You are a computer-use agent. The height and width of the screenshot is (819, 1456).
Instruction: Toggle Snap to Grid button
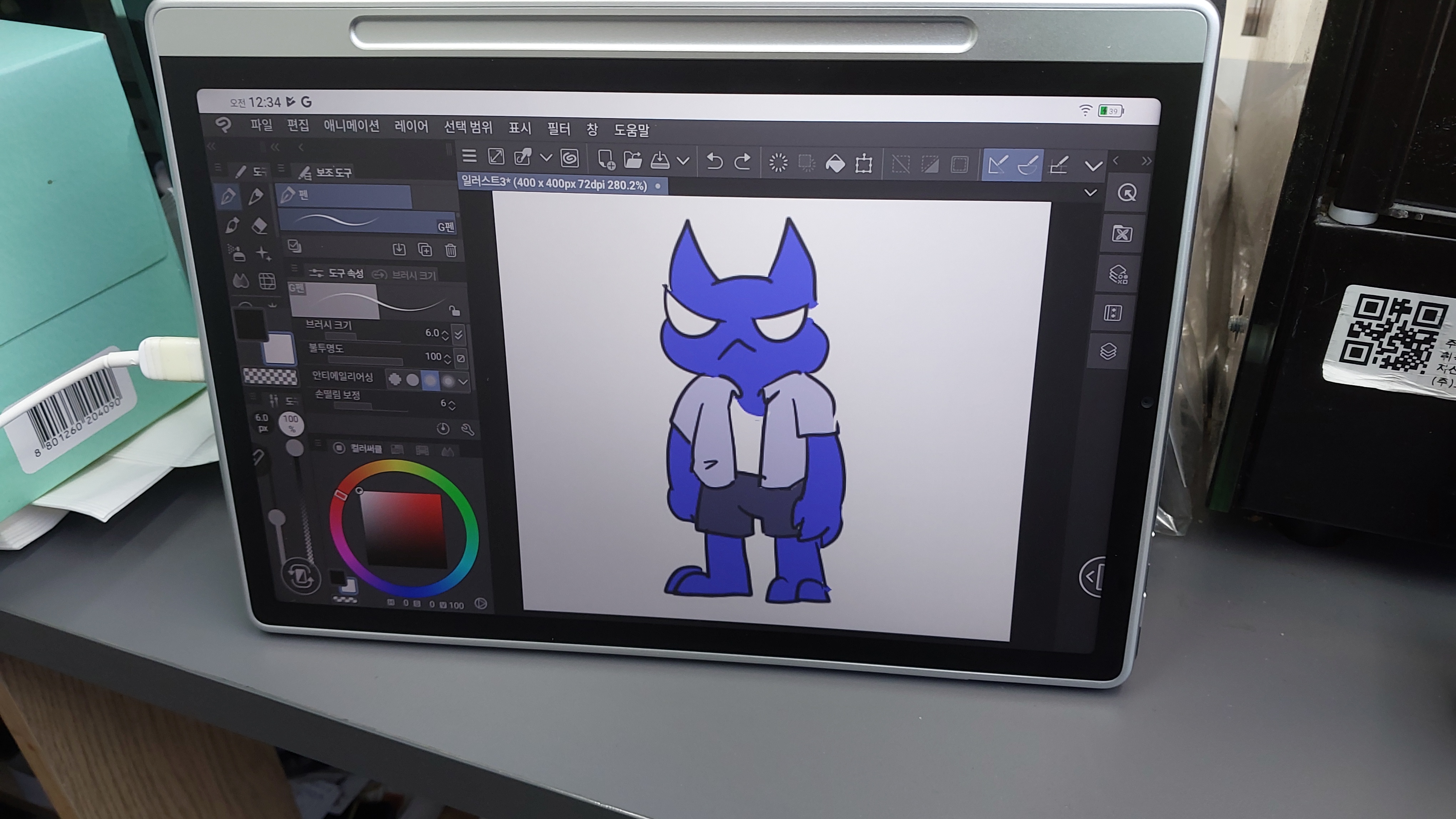coord(1057,166)
